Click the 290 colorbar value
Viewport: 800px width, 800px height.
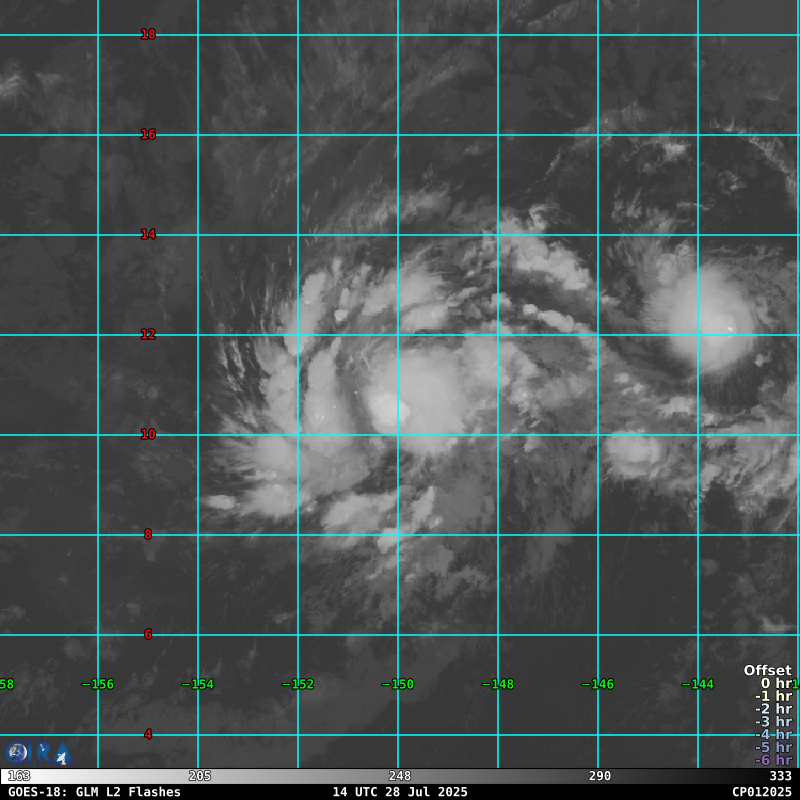point(599,777)
